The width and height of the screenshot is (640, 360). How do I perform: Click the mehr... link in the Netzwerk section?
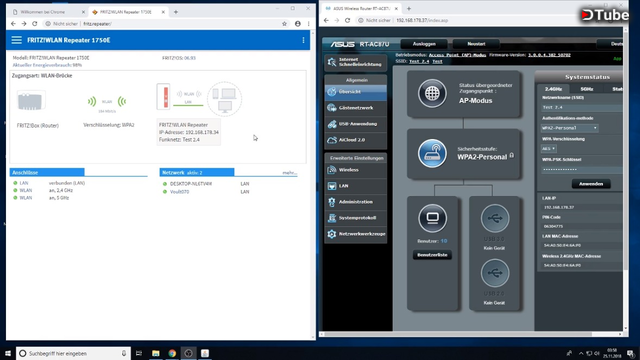pos(289,173)
